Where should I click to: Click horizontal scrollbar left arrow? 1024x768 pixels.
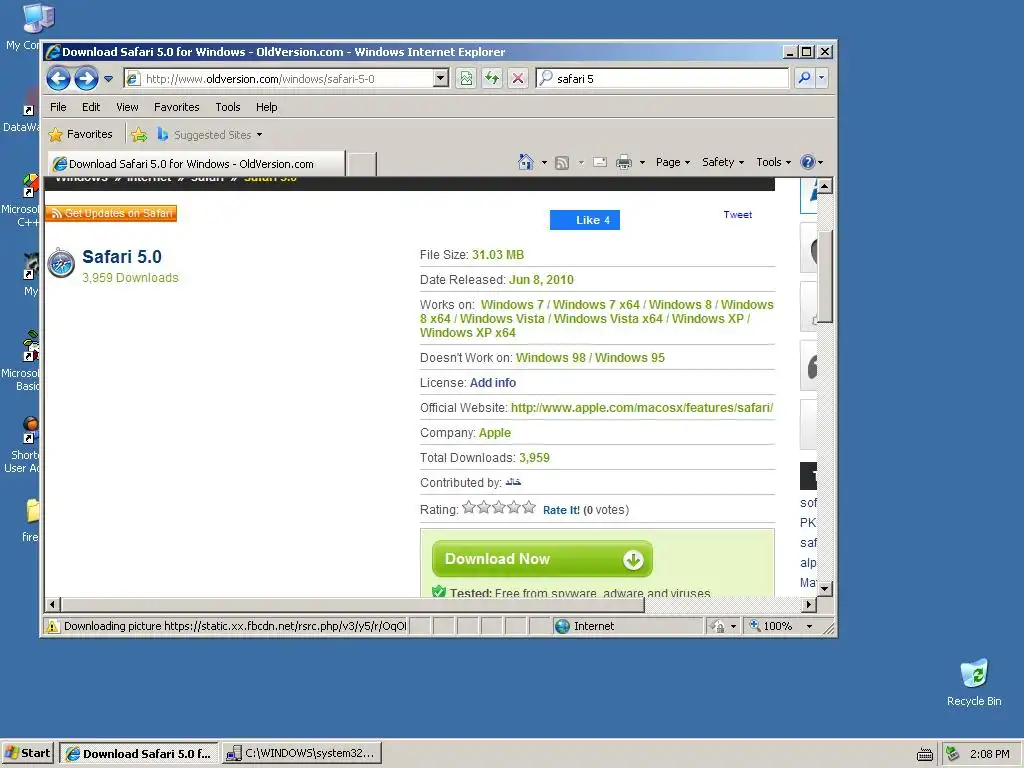tap(53, 605)
